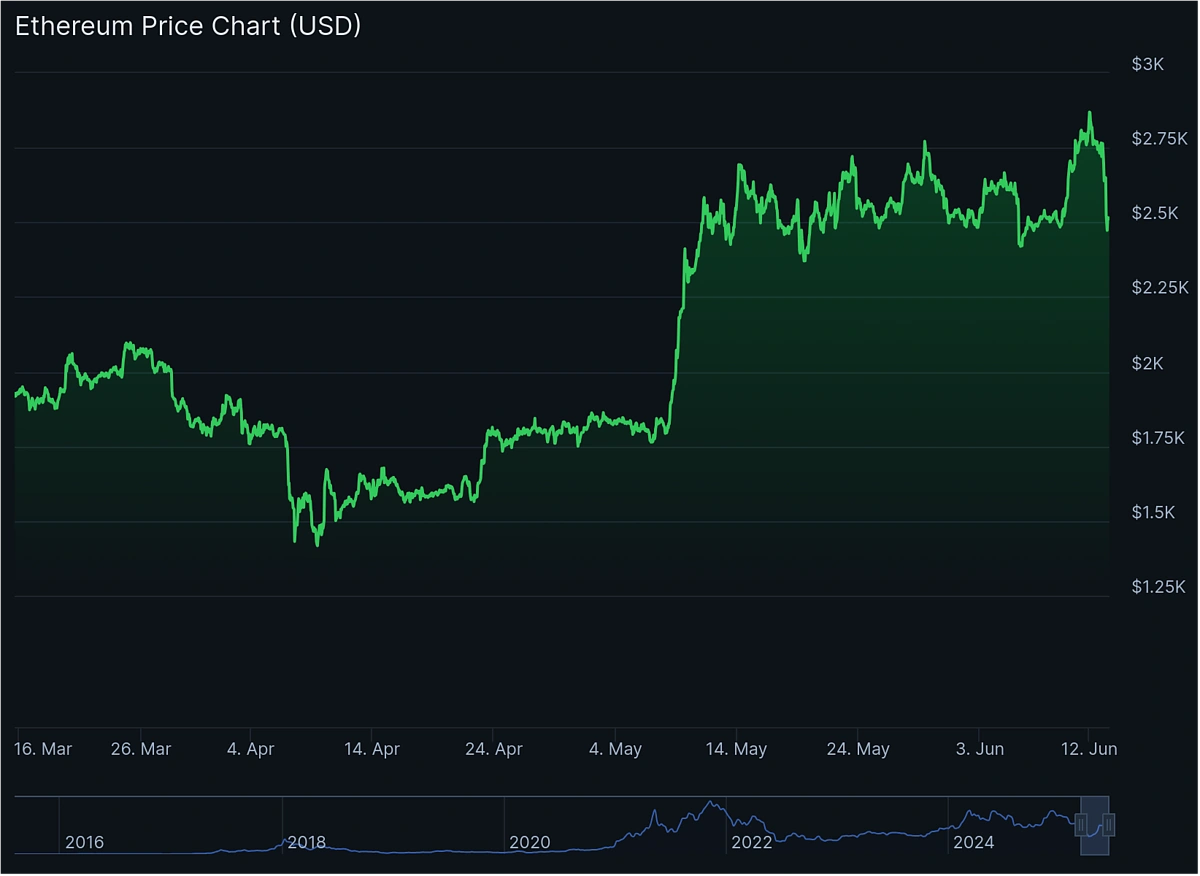Click the "24. Apr" date label

(x=493, y=749)
